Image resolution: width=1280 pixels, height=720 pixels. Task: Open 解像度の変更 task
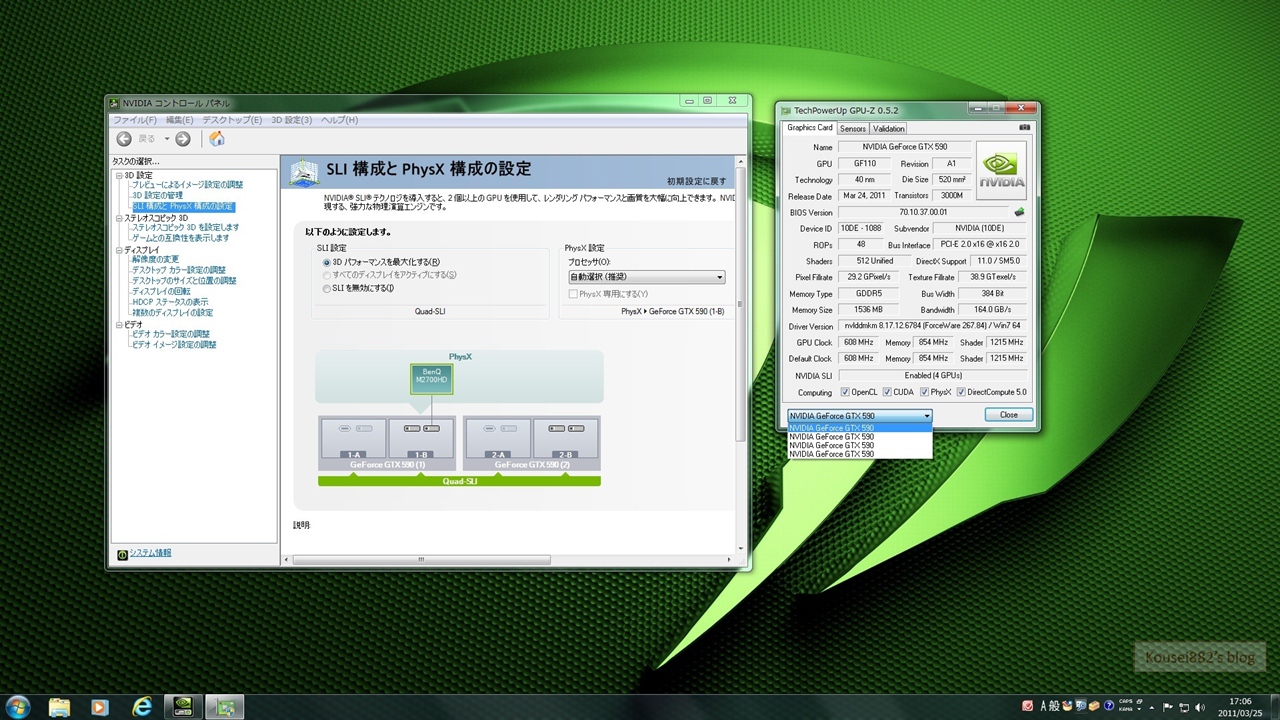(x=155, y=259)
